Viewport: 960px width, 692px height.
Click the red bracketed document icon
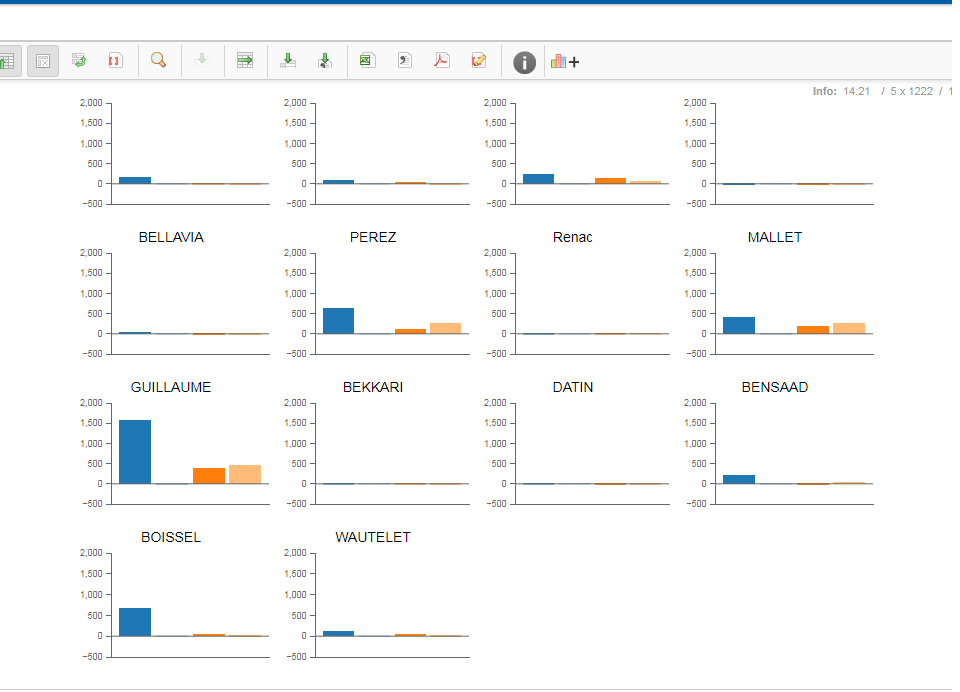115,60
